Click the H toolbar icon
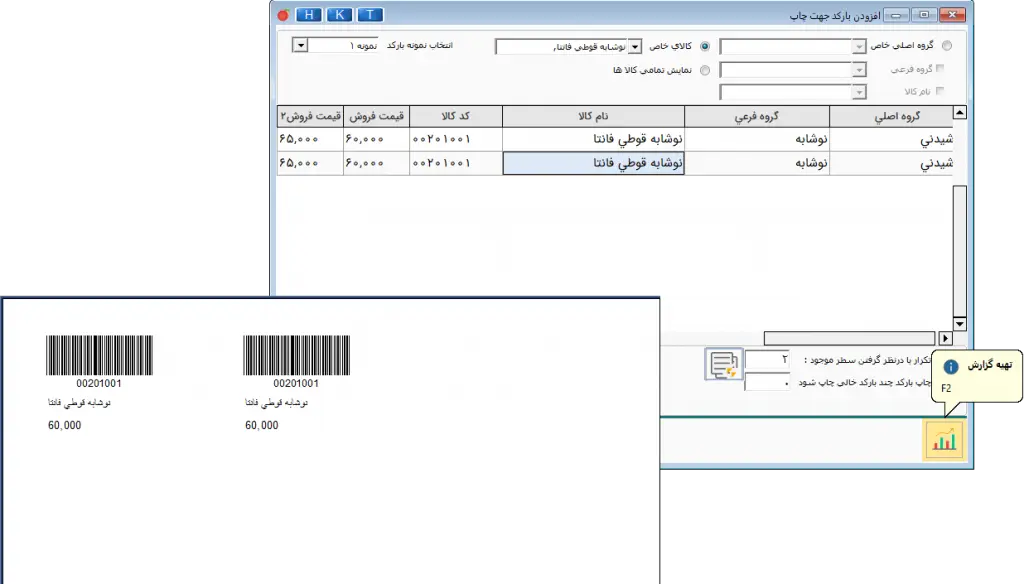 pos(310,14)
